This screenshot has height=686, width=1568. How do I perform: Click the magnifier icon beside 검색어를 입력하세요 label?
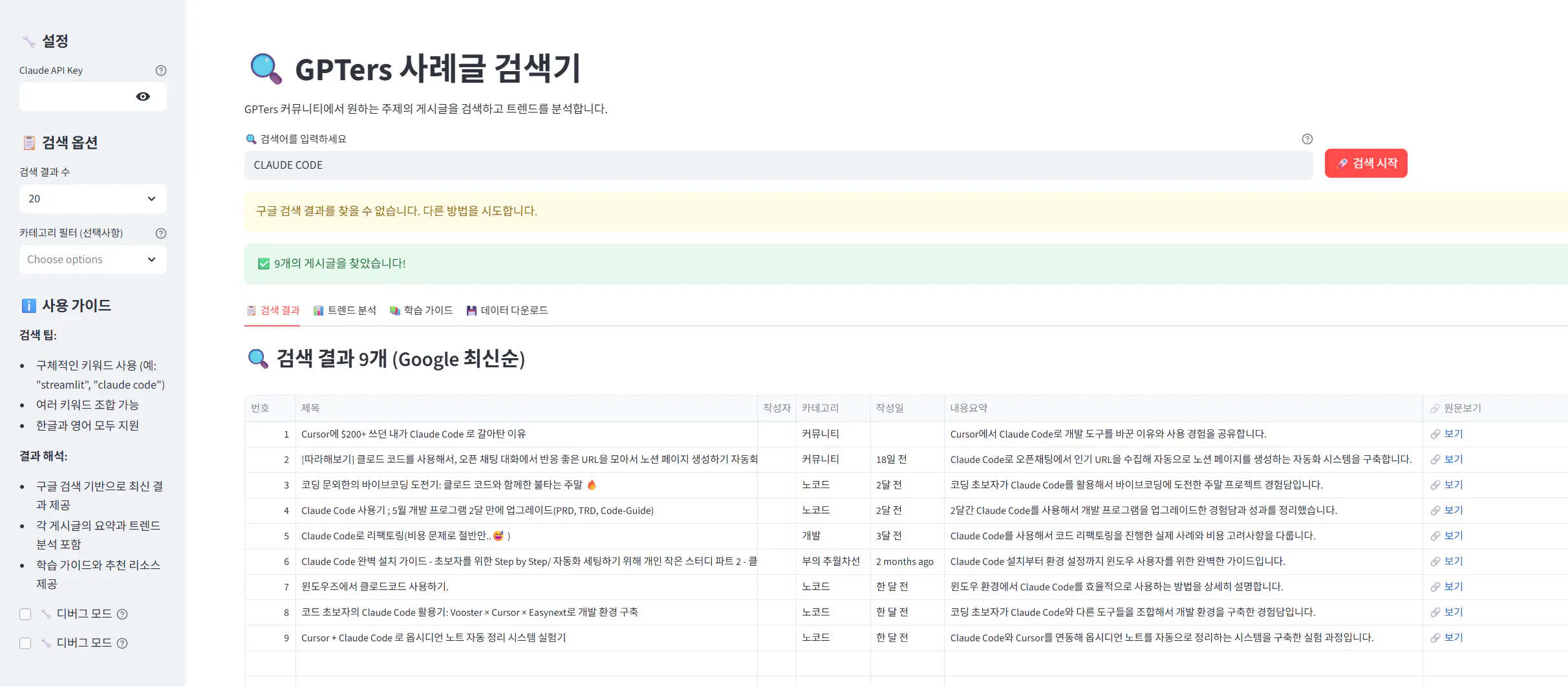(251, 138)
